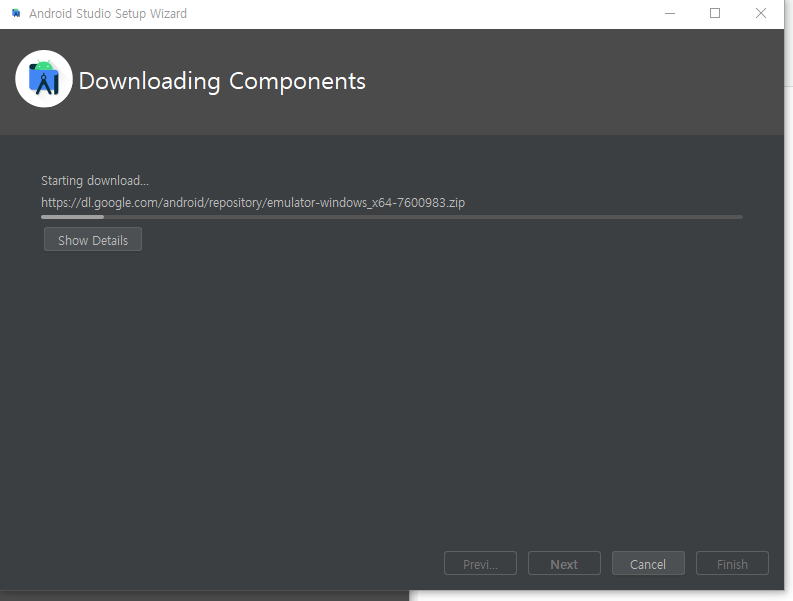793x601 pixels.
Task: Maximize the Setup Wizard window
Action: (715, 13)
